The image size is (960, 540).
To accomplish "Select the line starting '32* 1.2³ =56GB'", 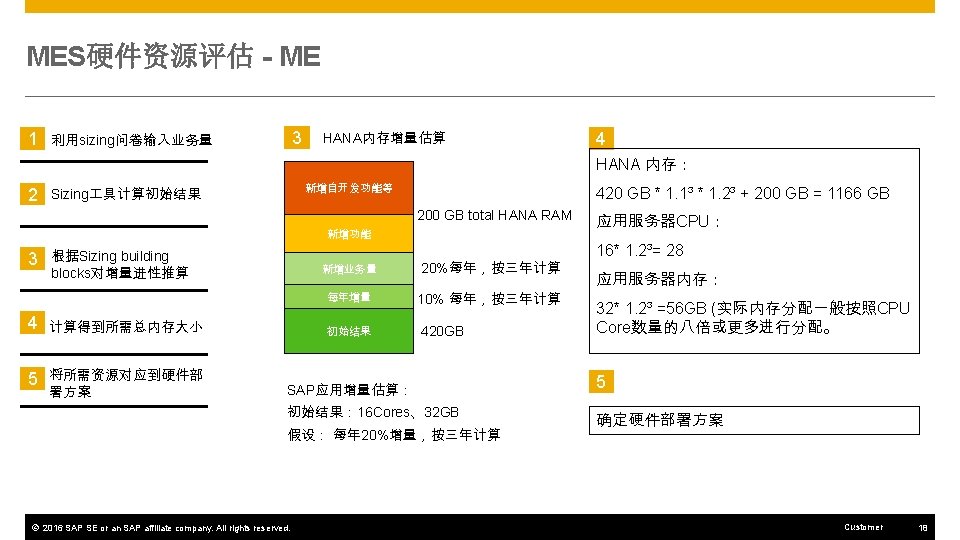I will coord(753,317).
